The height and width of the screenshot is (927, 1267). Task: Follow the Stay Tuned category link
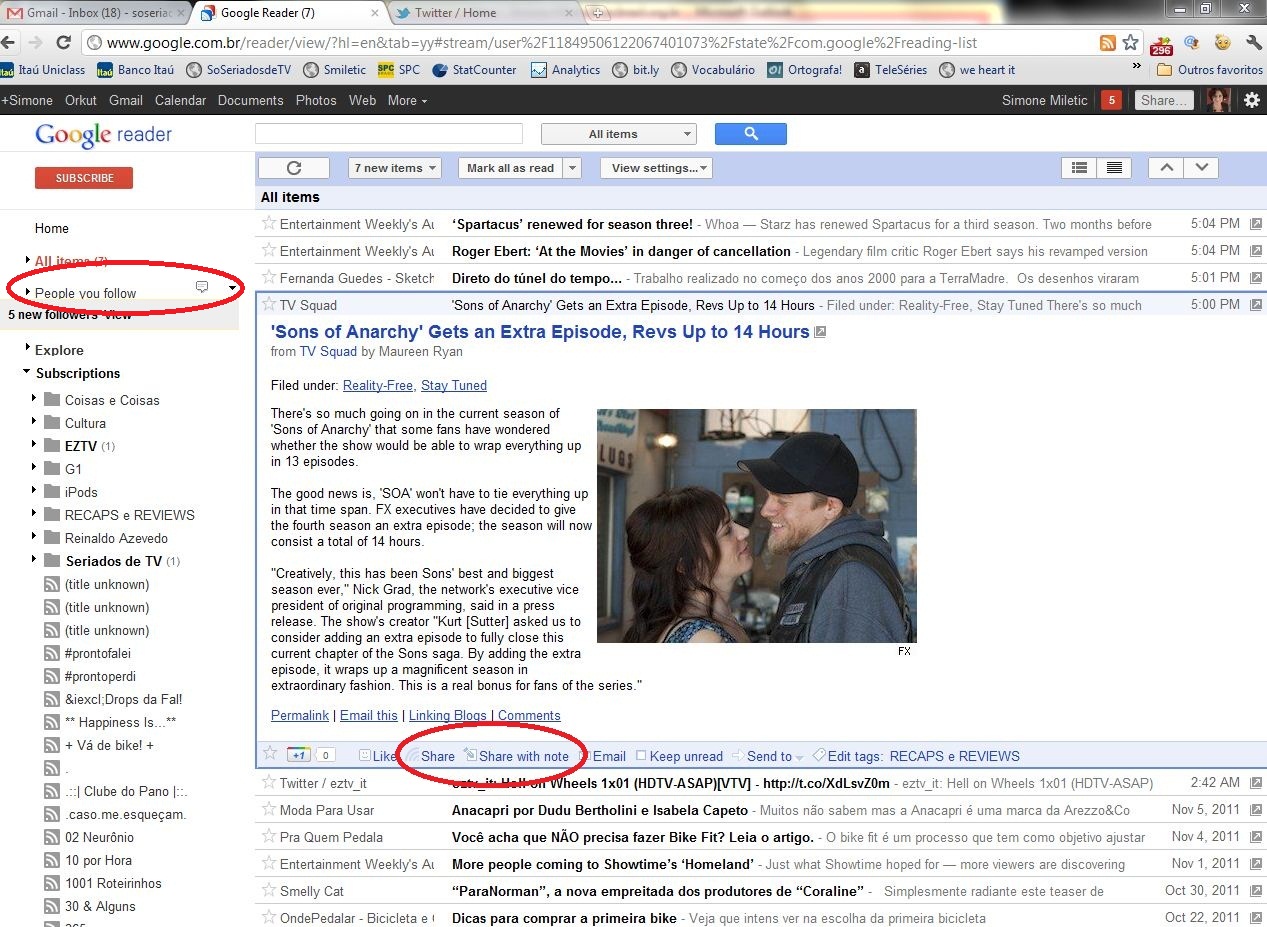coord(454,385)
